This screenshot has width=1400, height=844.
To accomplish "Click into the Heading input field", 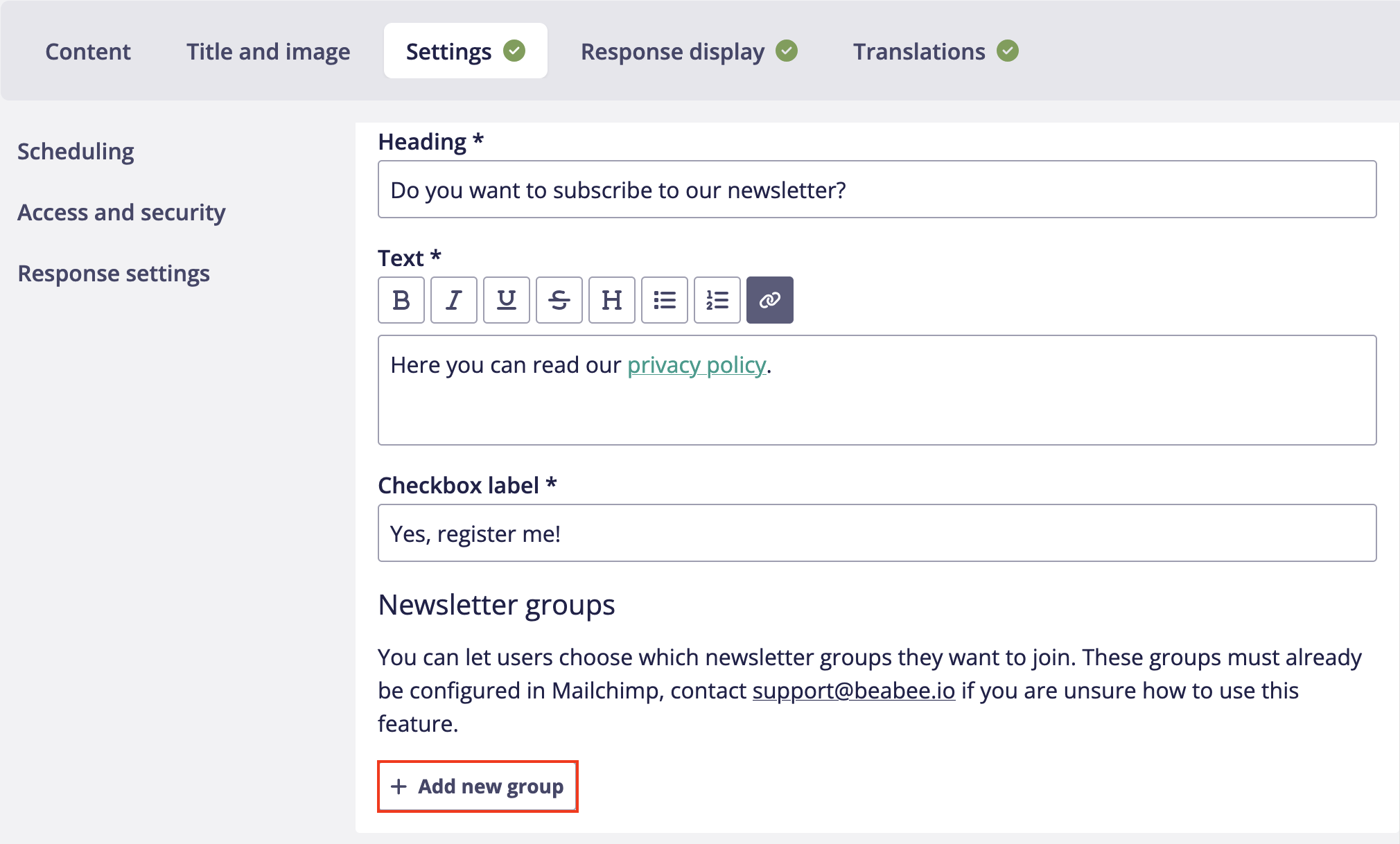I will [877, 189].
